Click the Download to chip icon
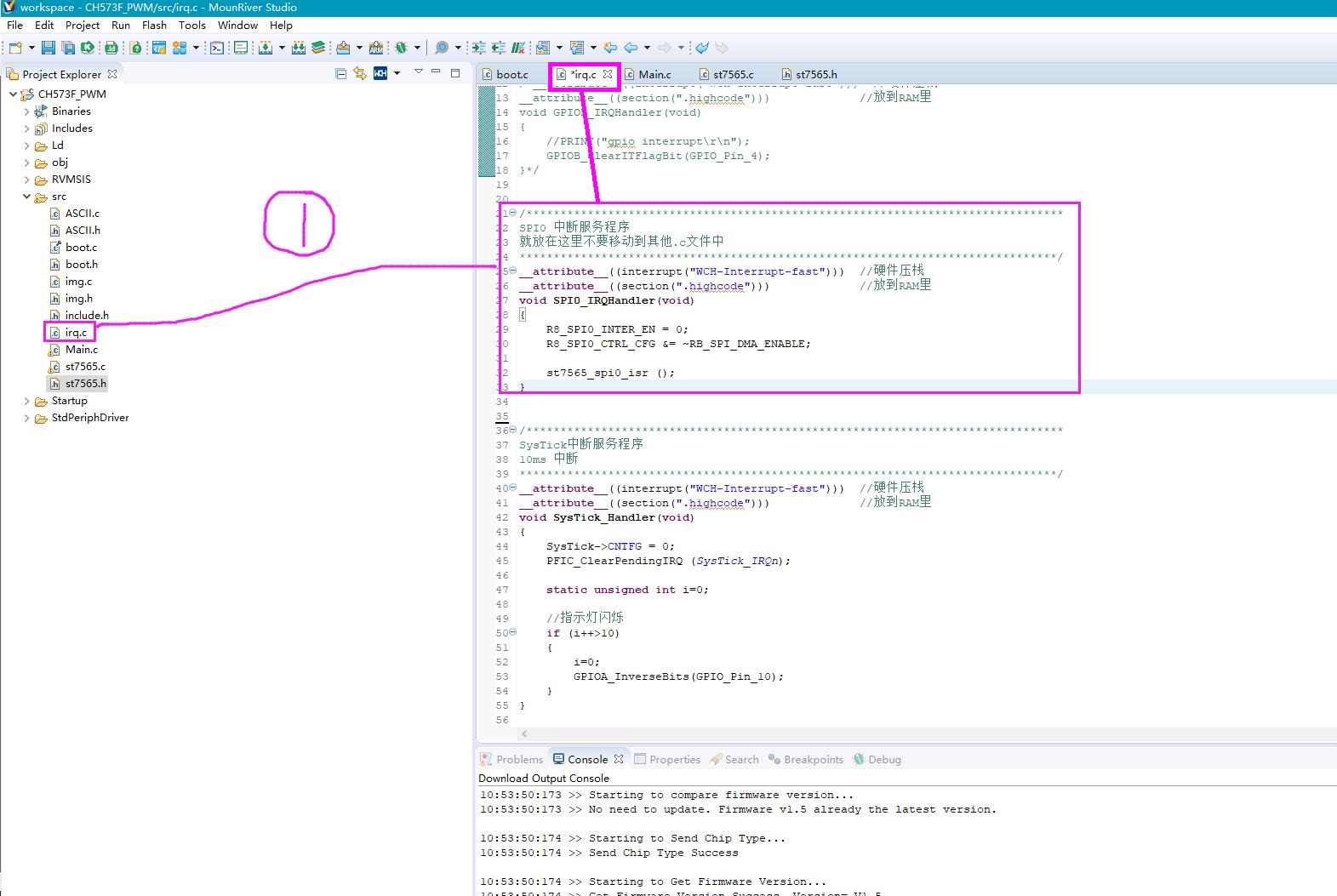1337x896 pixels. [266, 48]
